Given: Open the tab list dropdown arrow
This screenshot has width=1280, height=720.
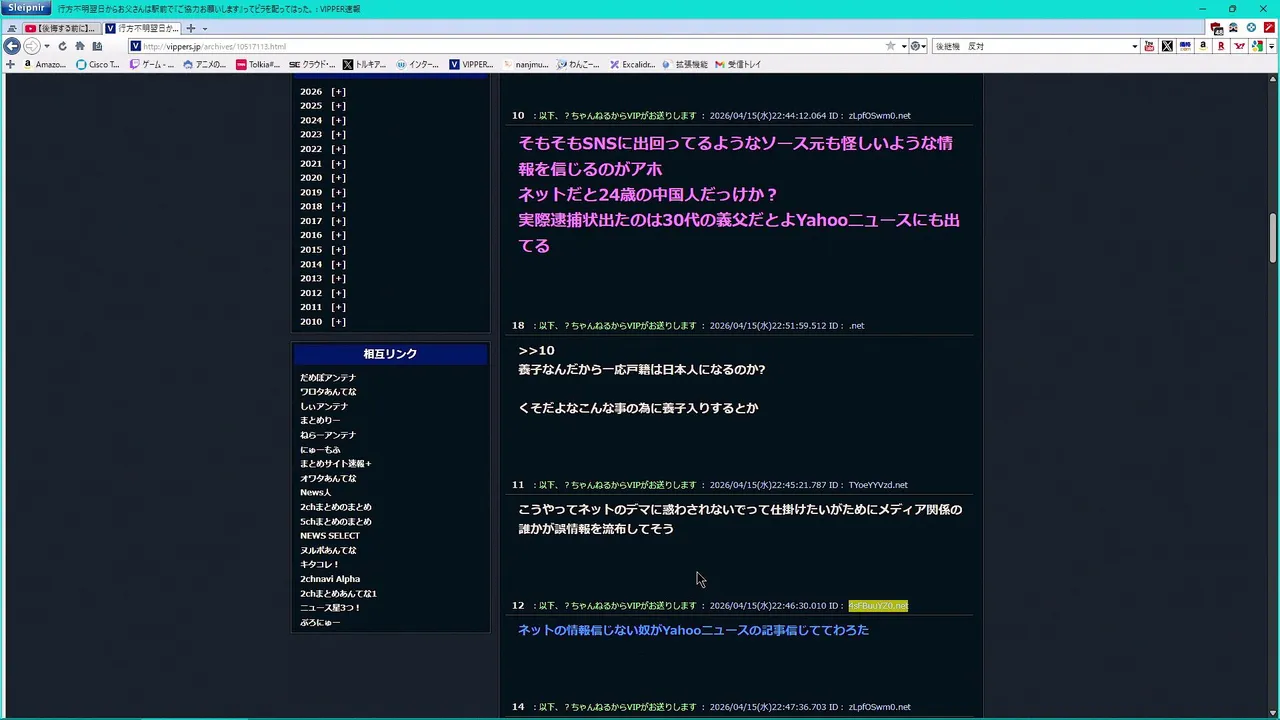Looking at the screenshot, I should pos(205,28).
